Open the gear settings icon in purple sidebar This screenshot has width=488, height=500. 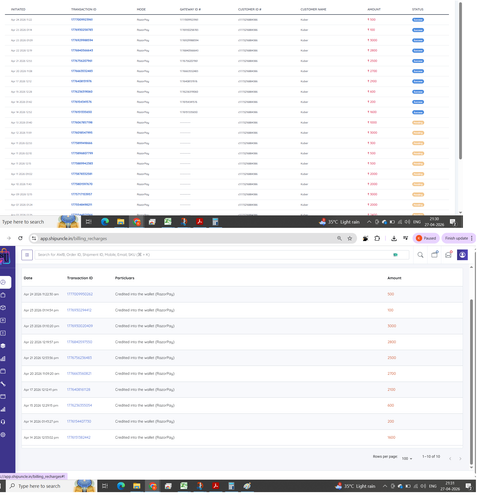click(3, 435)
